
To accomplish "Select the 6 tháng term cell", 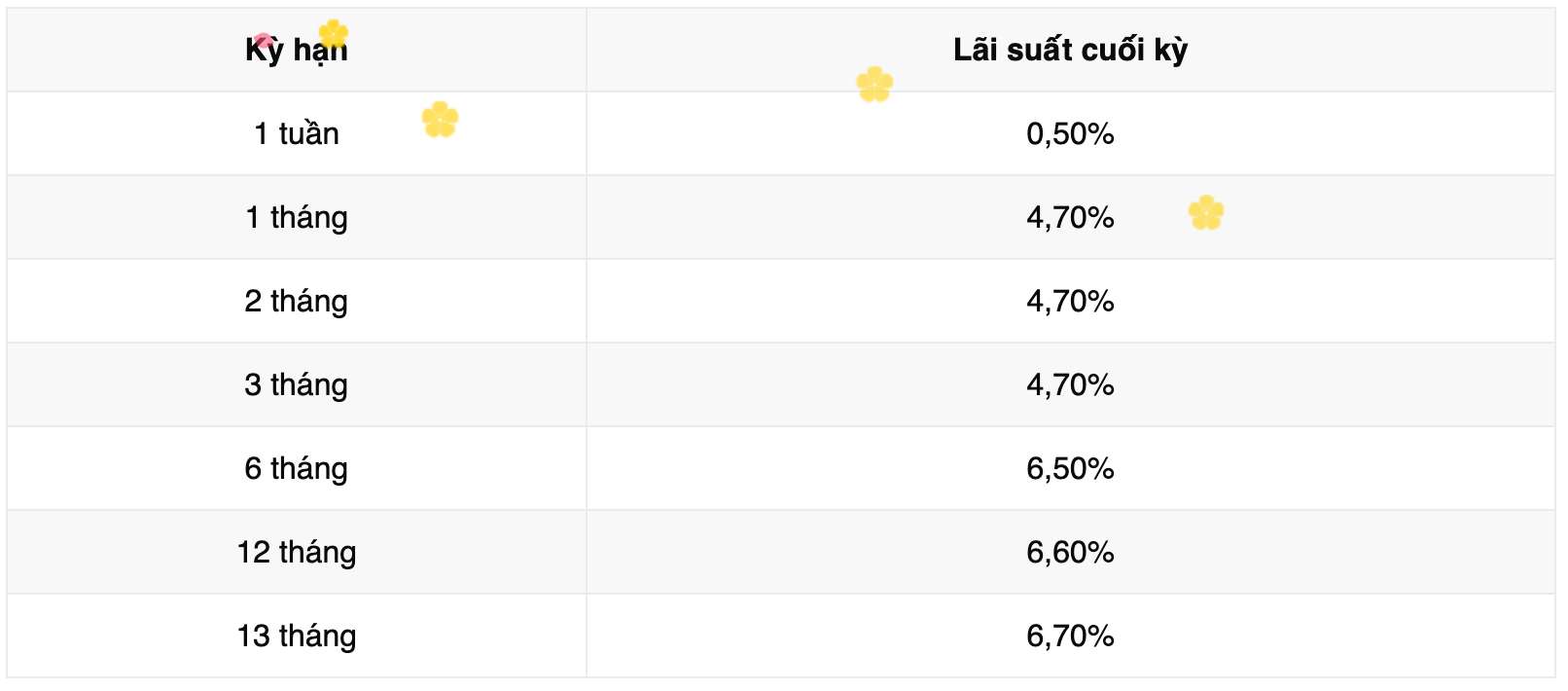I will [296, 468].
